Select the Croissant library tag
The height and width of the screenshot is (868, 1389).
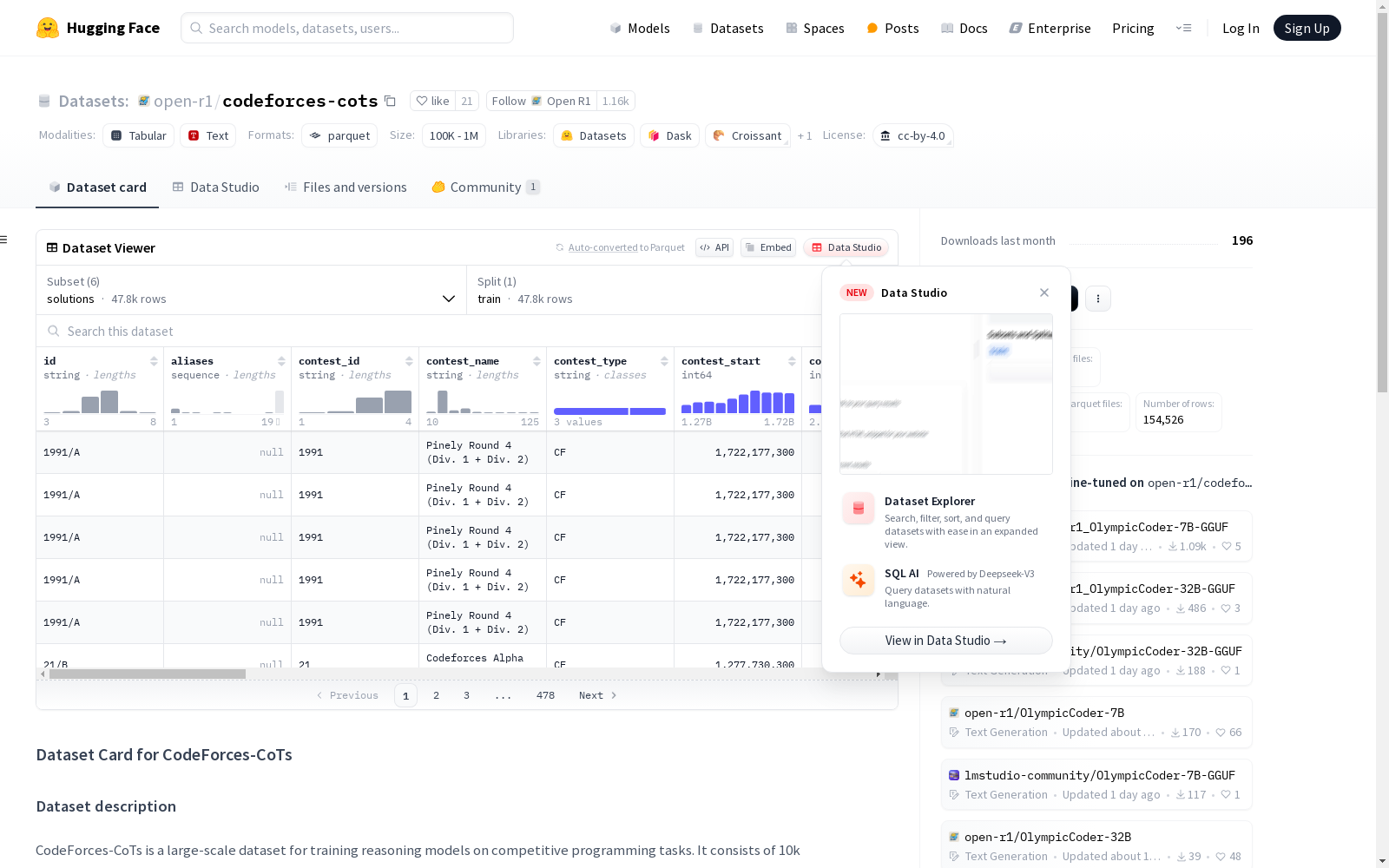pos(747,135)
